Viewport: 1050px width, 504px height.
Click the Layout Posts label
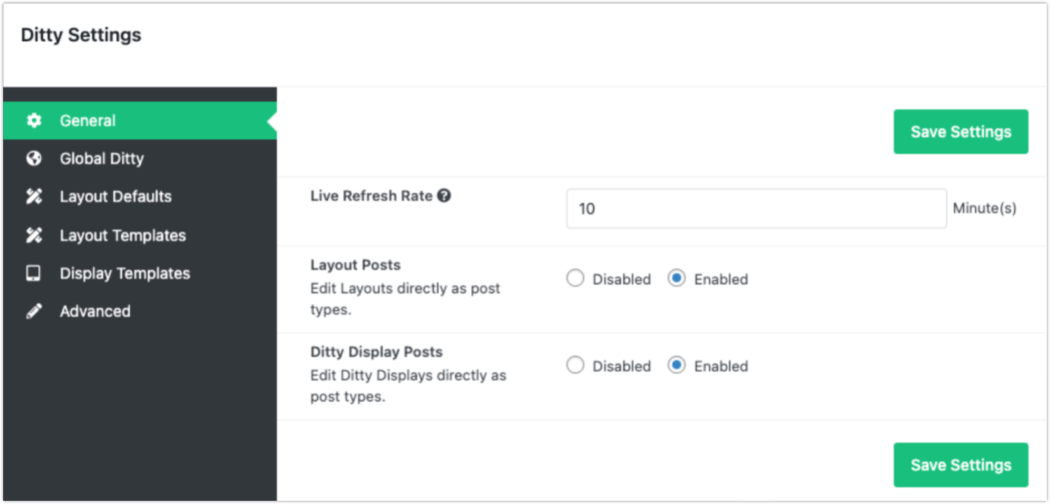[x=356, y=265]
